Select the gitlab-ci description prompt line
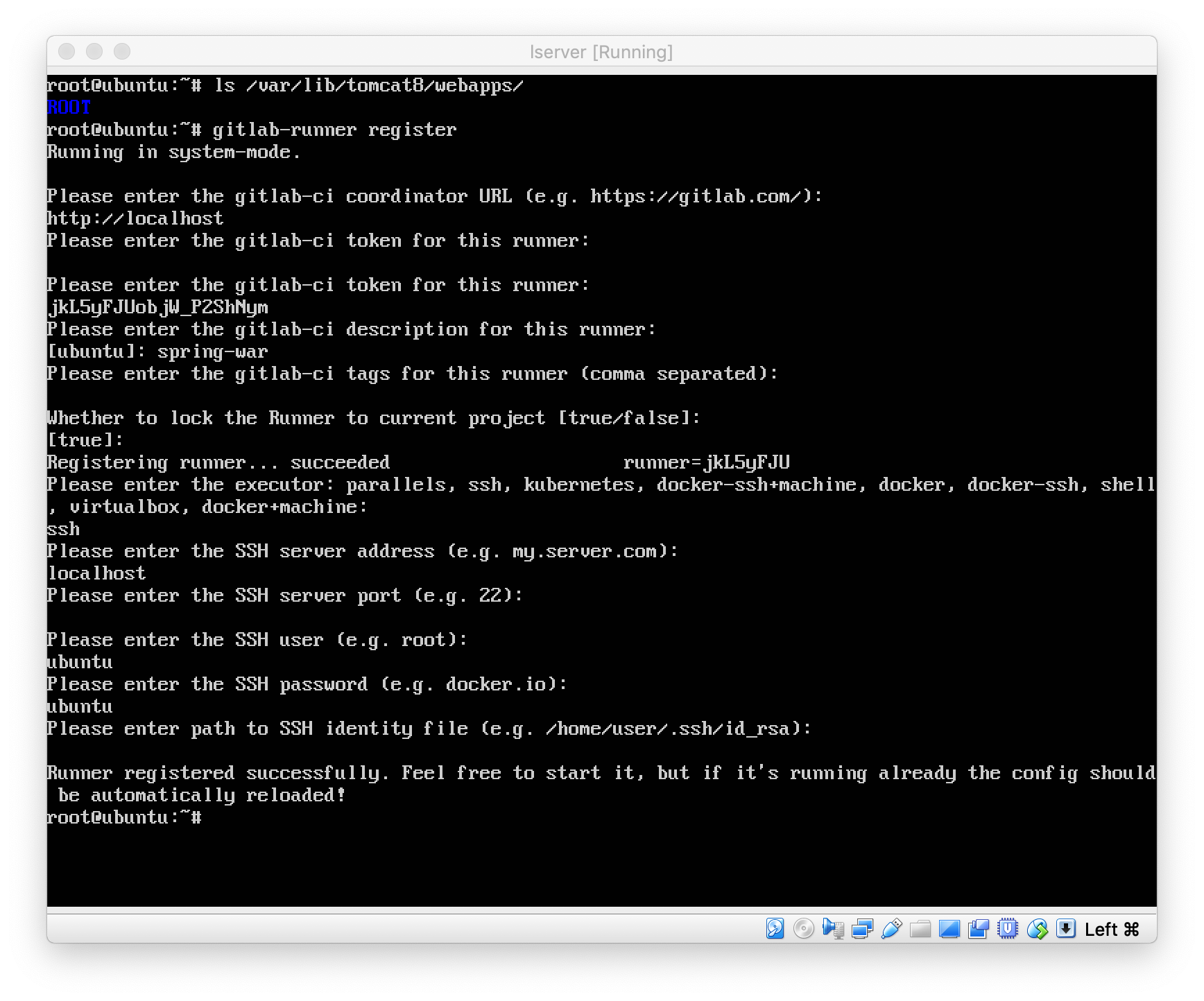The image size is (1204, 1001). coord(352,329)
